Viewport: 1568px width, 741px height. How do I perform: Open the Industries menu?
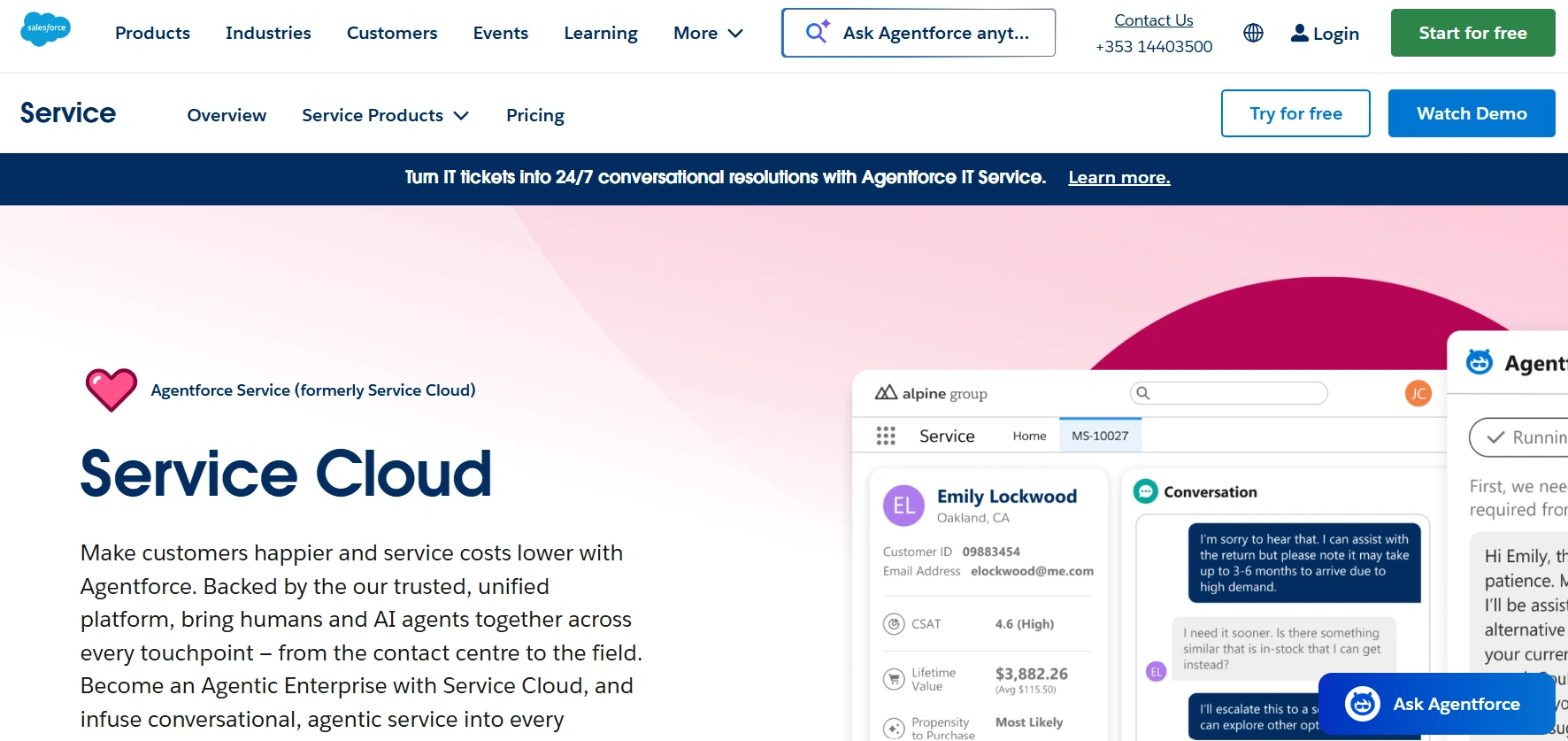pos(268,34)
